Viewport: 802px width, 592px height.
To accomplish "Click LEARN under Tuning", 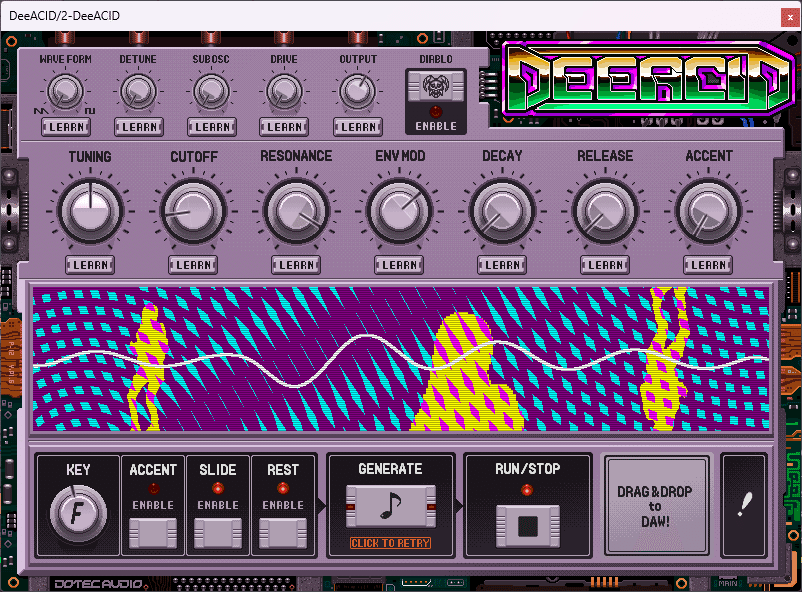I will 90,265.
